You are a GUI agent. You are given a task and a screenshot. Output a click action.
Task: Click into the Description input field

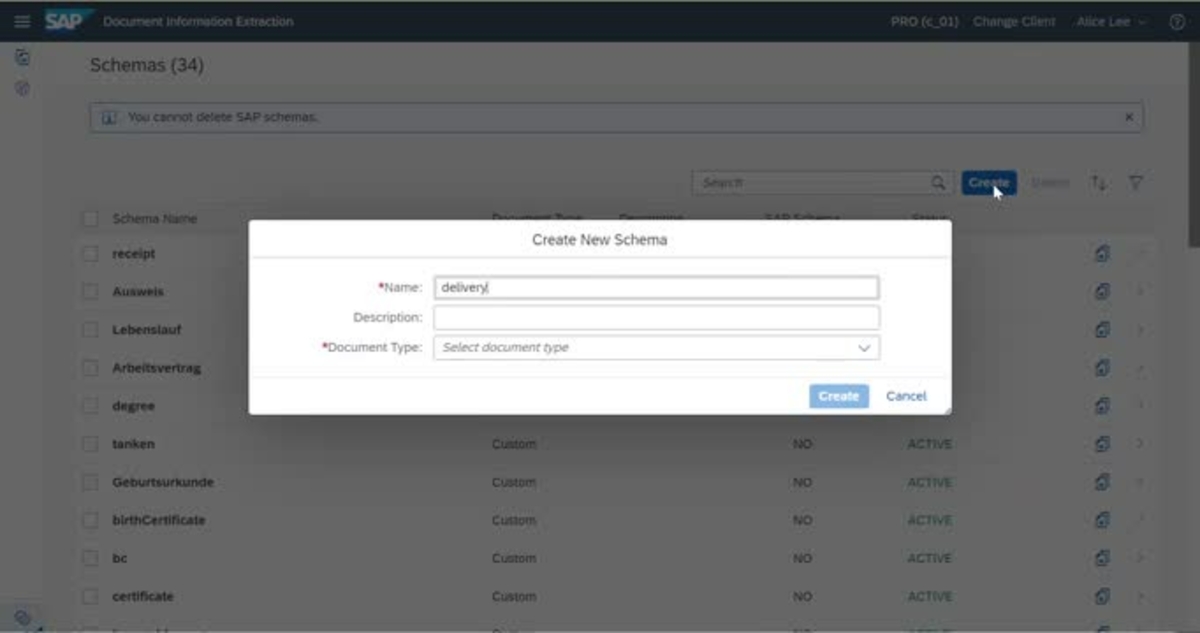655,317
